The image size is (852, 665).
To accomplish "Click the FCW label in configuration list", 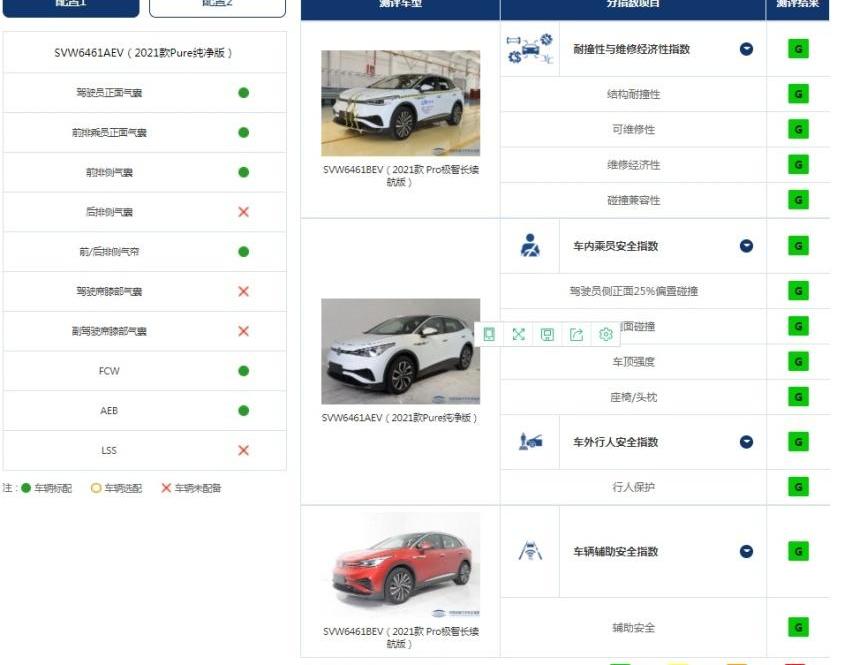I will [x=109, y=371].
